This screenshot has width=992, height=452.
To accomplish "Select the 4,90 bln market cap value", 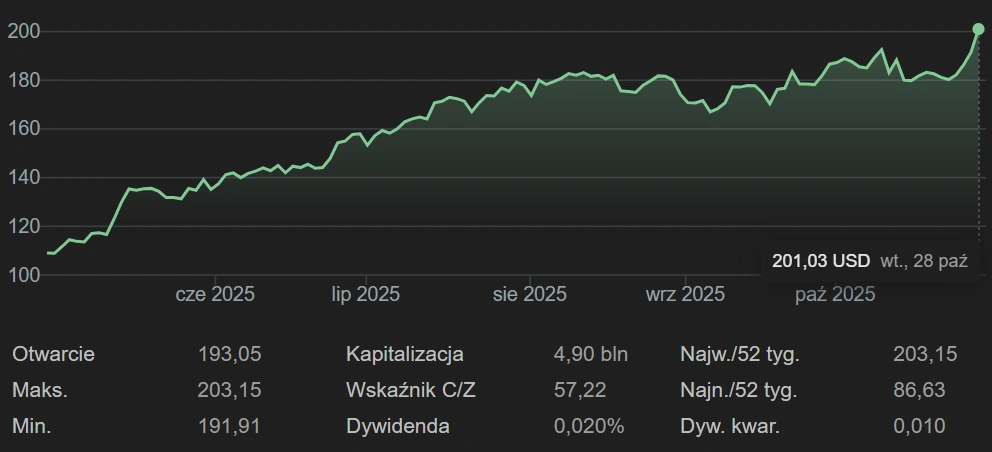I will (x=590, y=354).
